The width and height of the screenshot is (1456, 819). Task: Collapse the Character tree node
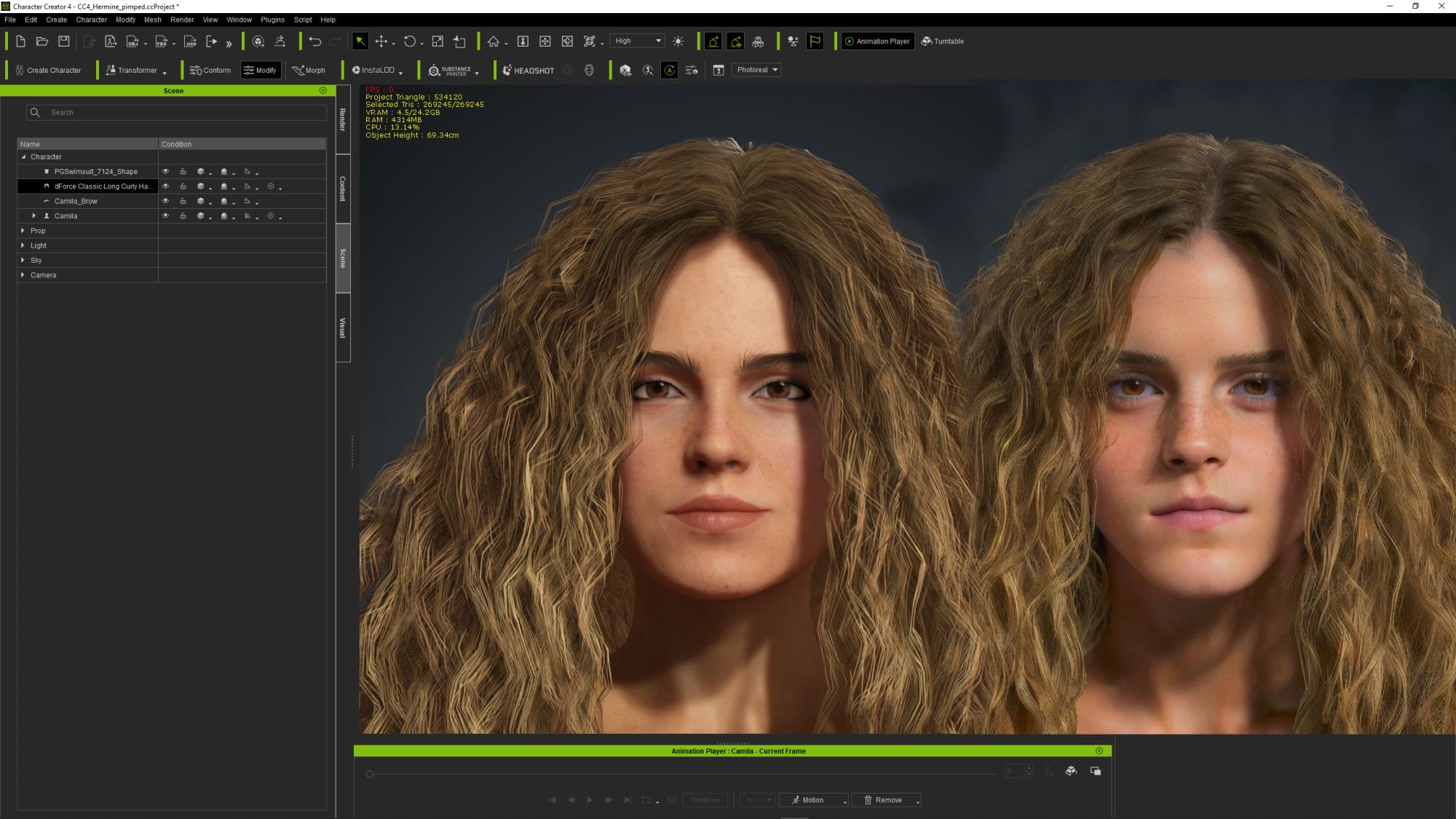coord(23,157)
